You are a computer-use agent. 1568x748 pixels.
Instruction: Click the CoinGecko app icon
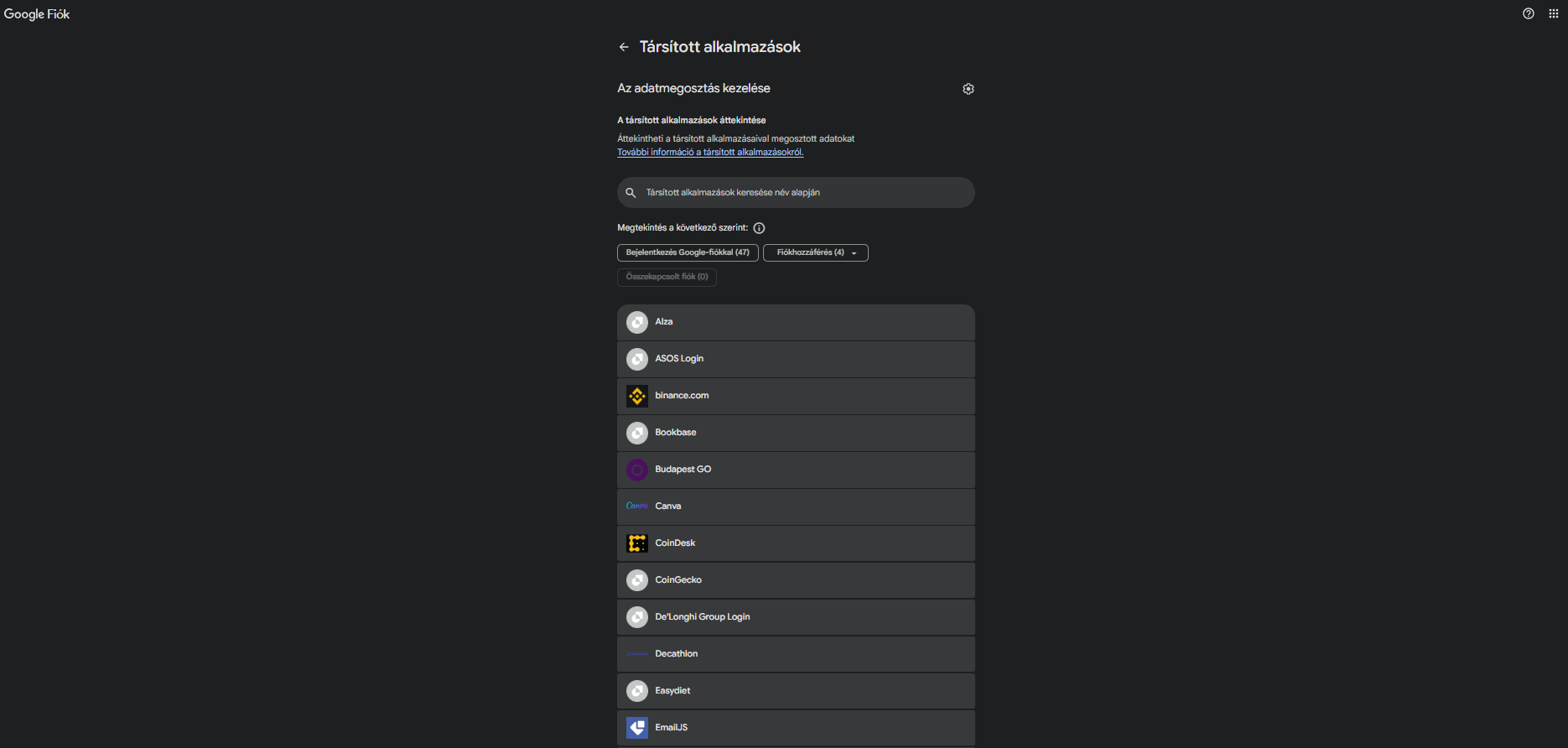(x=637, y=580)
